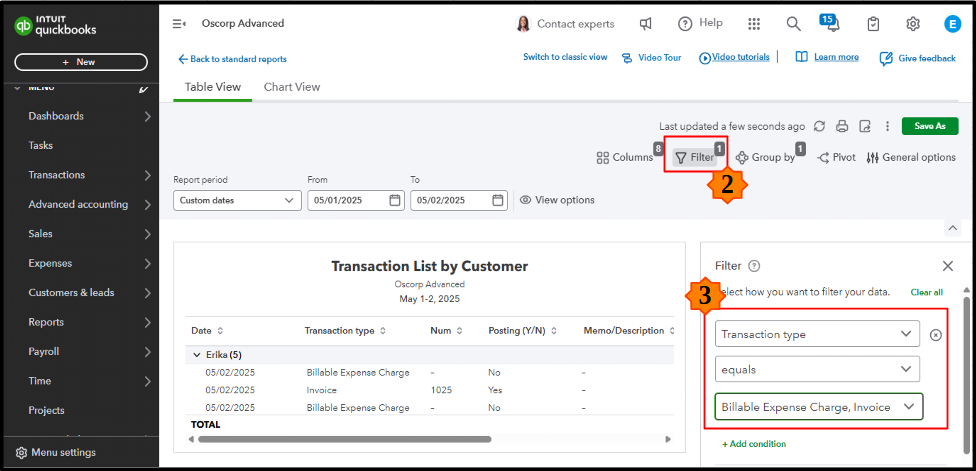The height and width of the screenshot is (471, 976).
Task: Switch to the Chart View tab
Action: click(292, 87)
